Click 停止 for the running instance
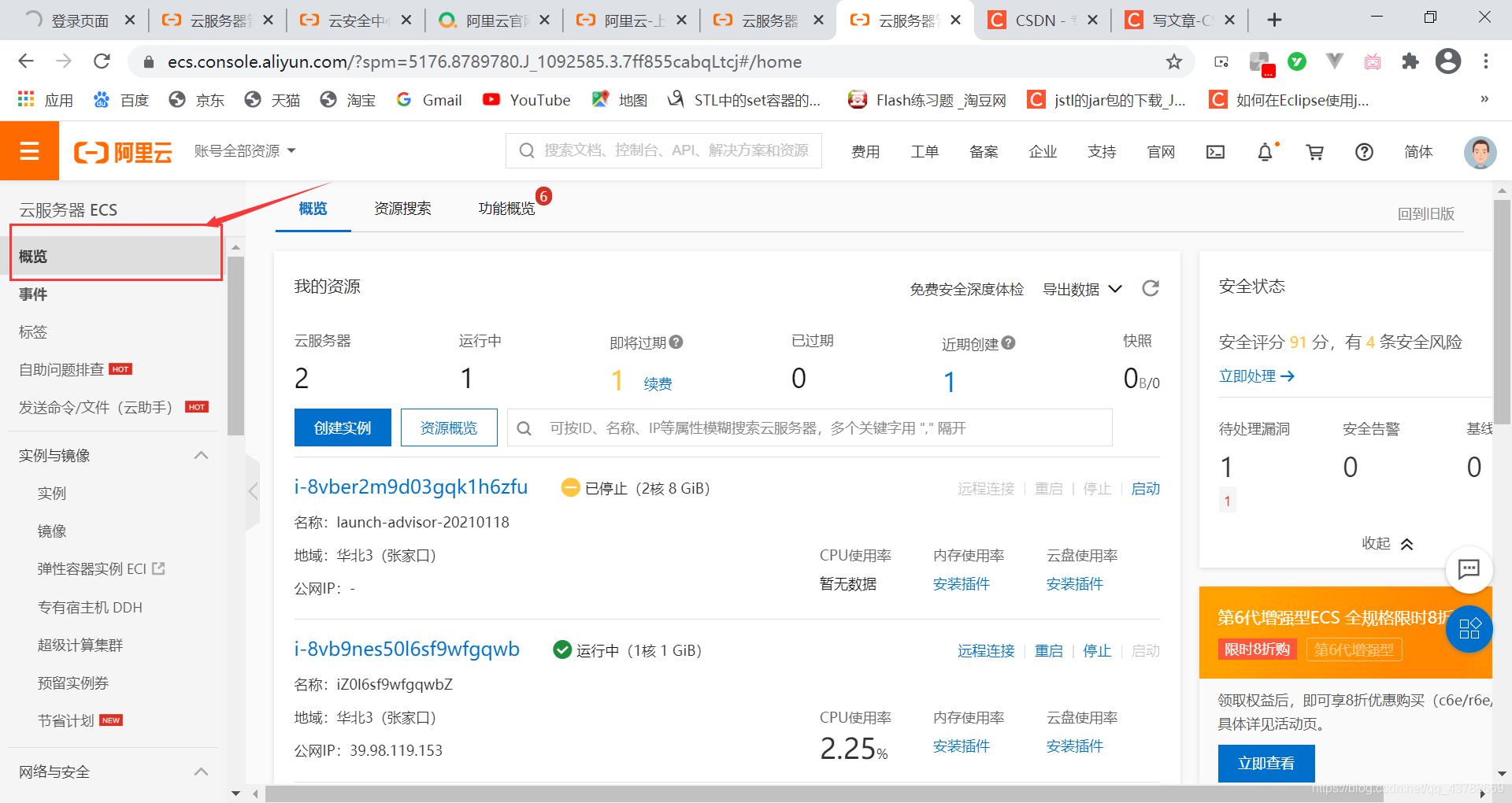This screenshot has width=1512, height=803. pos(1097,651)
